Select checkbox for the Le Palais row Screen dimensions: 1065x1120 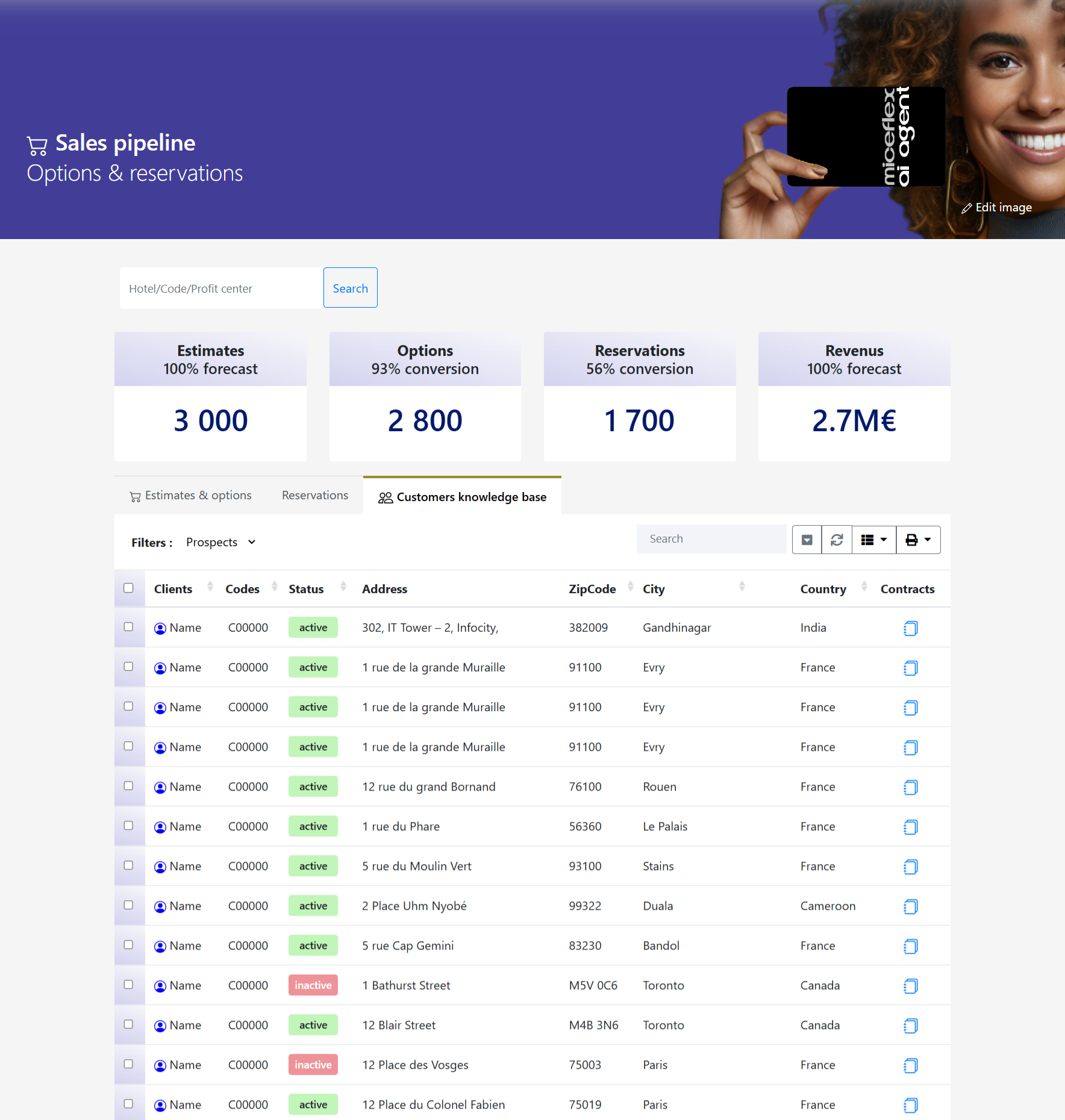[128, 826]
